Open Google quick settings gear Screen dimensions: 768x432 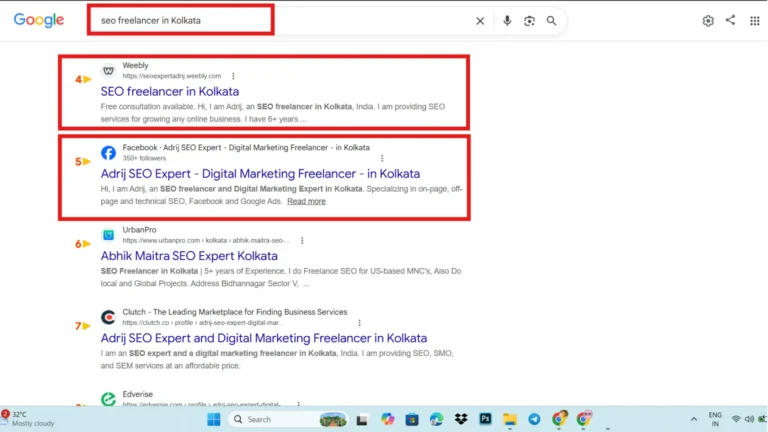[708, 21]
